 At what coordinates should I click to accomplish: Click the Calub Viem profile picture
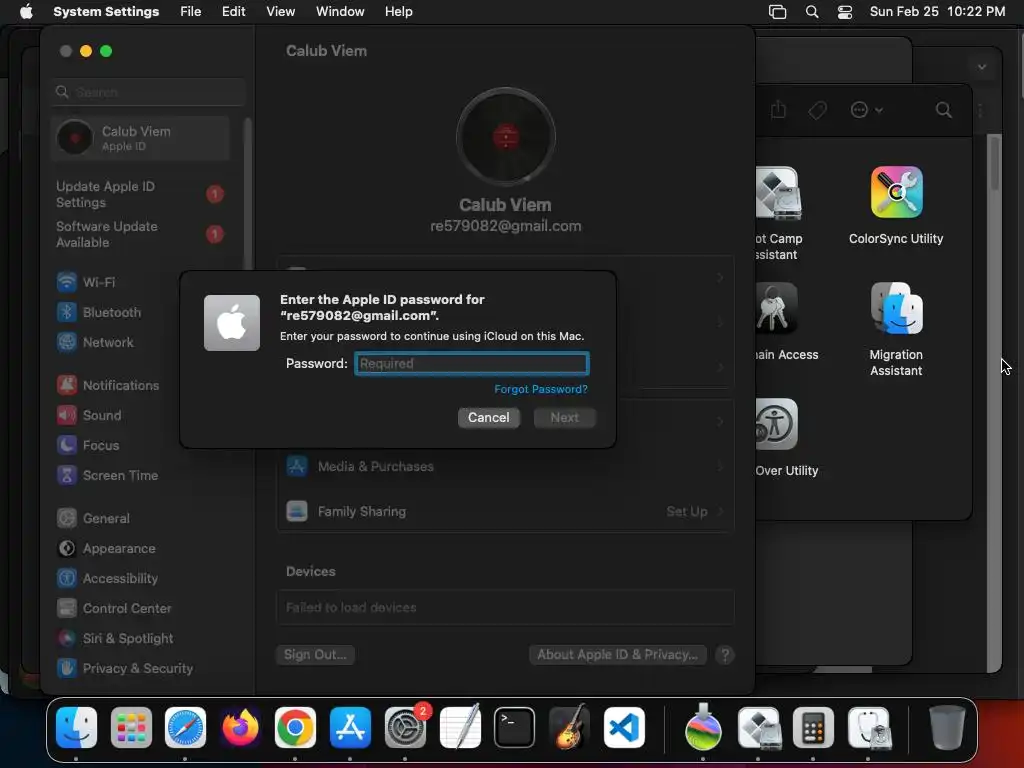[x=505, y=137]
